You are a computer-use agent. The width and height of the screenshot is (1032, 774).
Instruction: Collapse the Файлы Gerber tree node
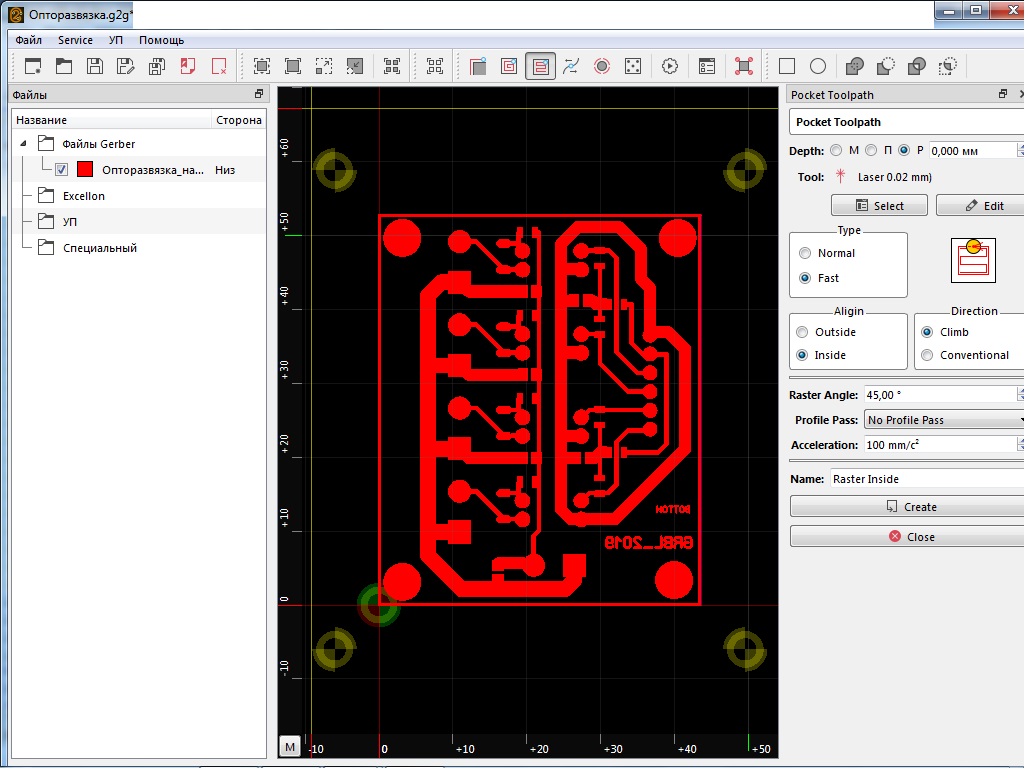pos(24,143)
